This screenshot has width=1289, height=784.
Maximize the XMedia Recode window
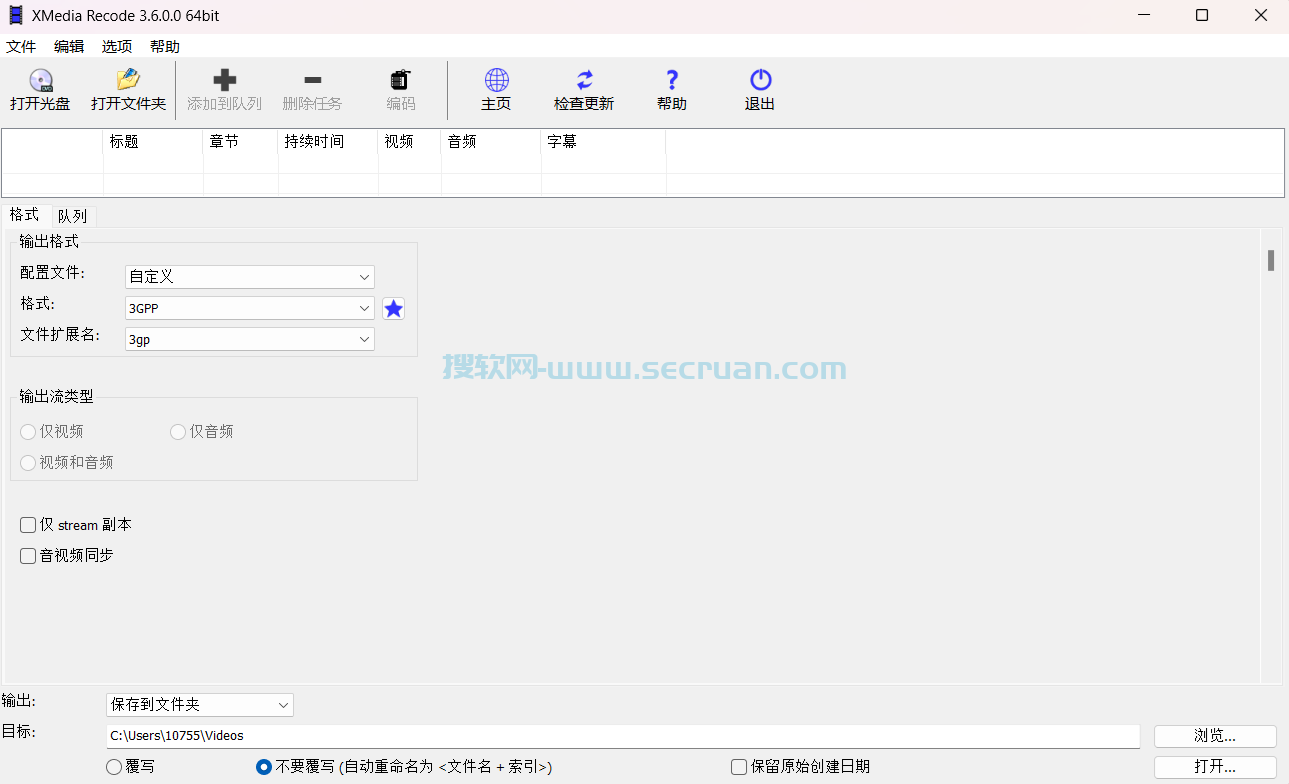tap(1202, 15)
